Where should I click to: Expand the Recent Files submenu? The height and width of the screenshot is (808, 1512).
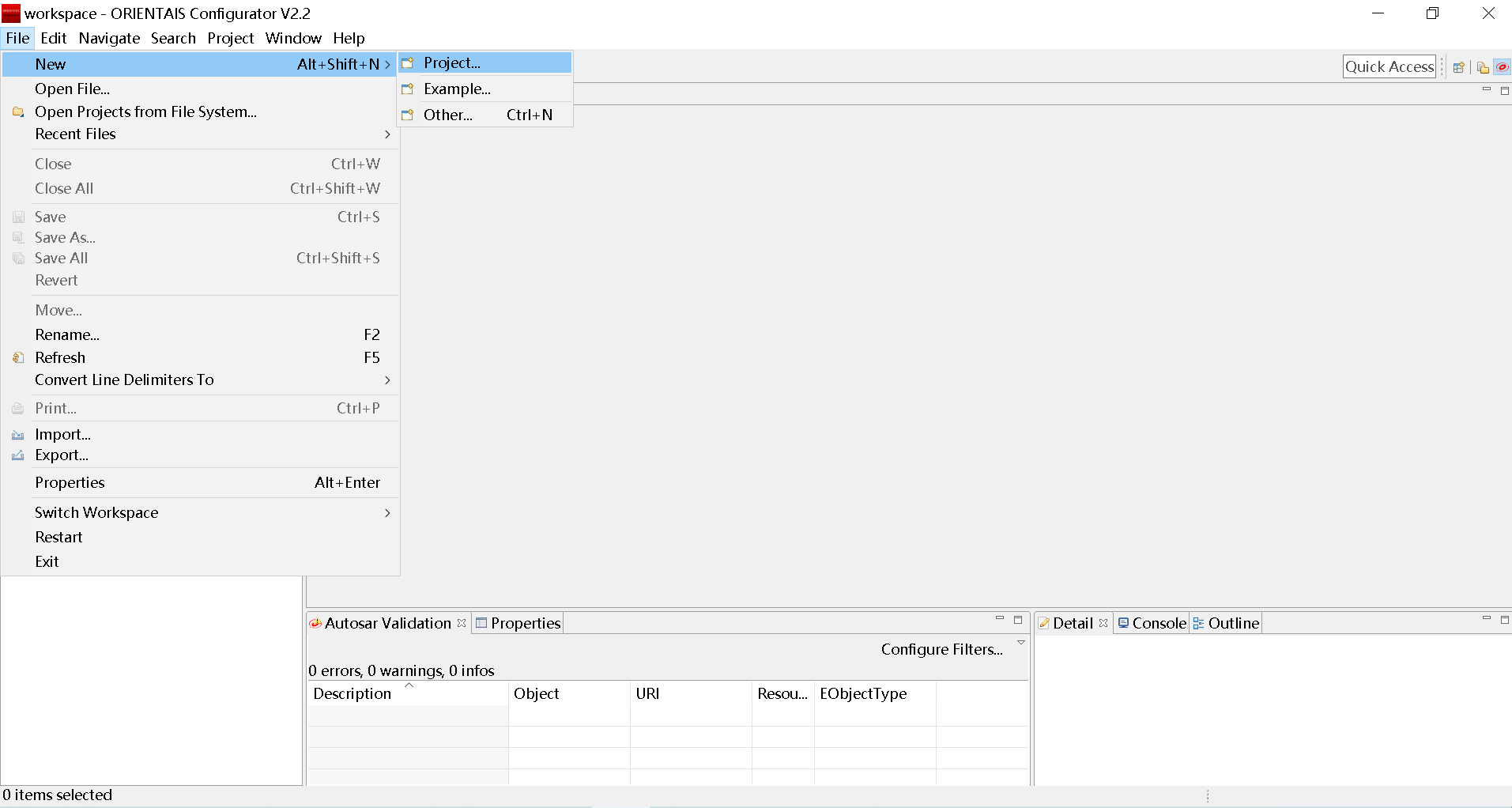[386, 134]
